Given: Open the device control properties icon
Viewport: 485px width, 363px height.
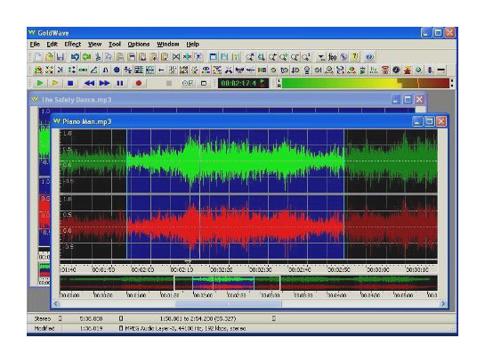Looking at the screenshot, I should pos(204,83).
